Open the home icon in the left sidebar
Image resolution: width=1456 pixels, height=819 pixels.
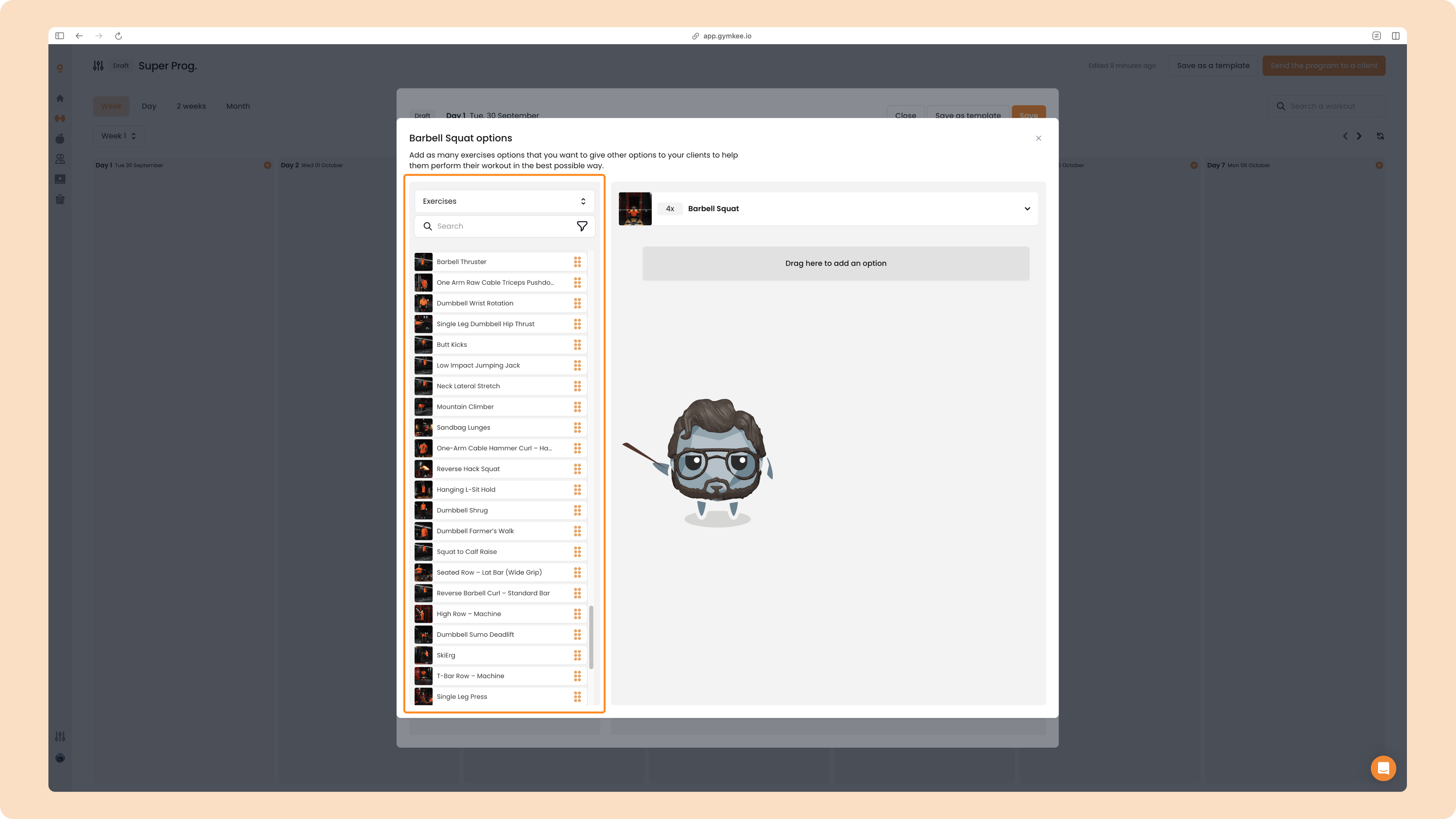coord(60,99)
